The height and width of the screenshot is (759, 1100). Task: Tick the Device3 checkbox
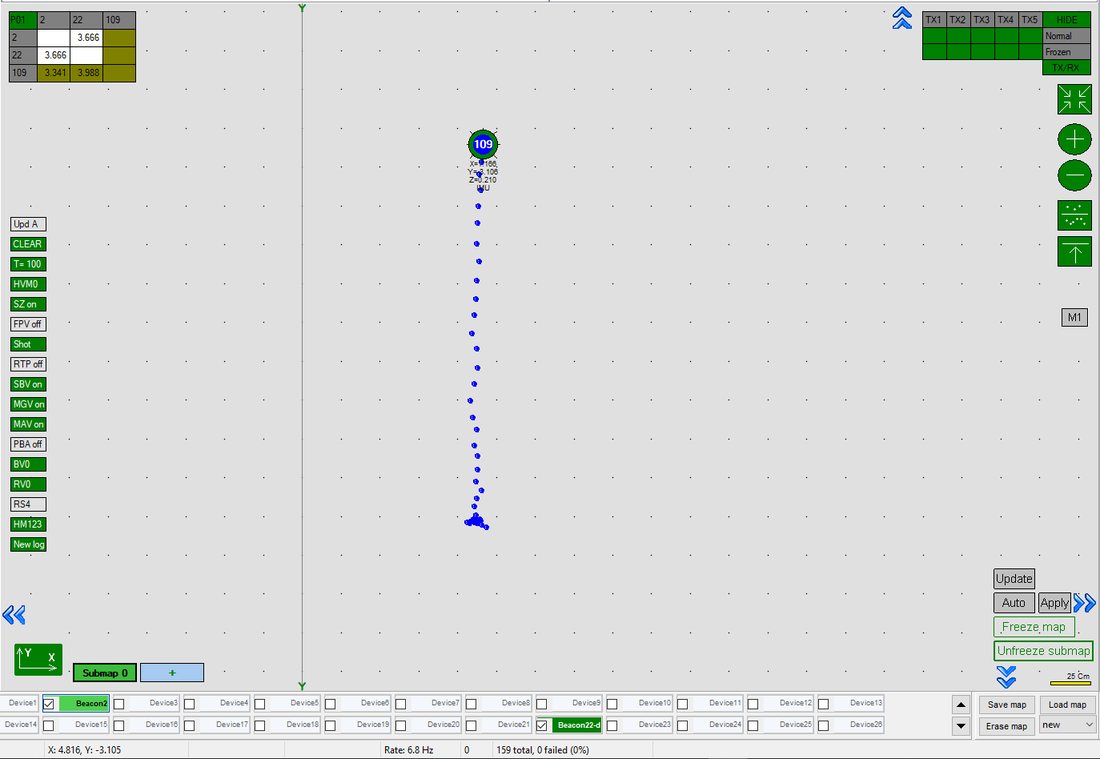[x=119, y=704]
